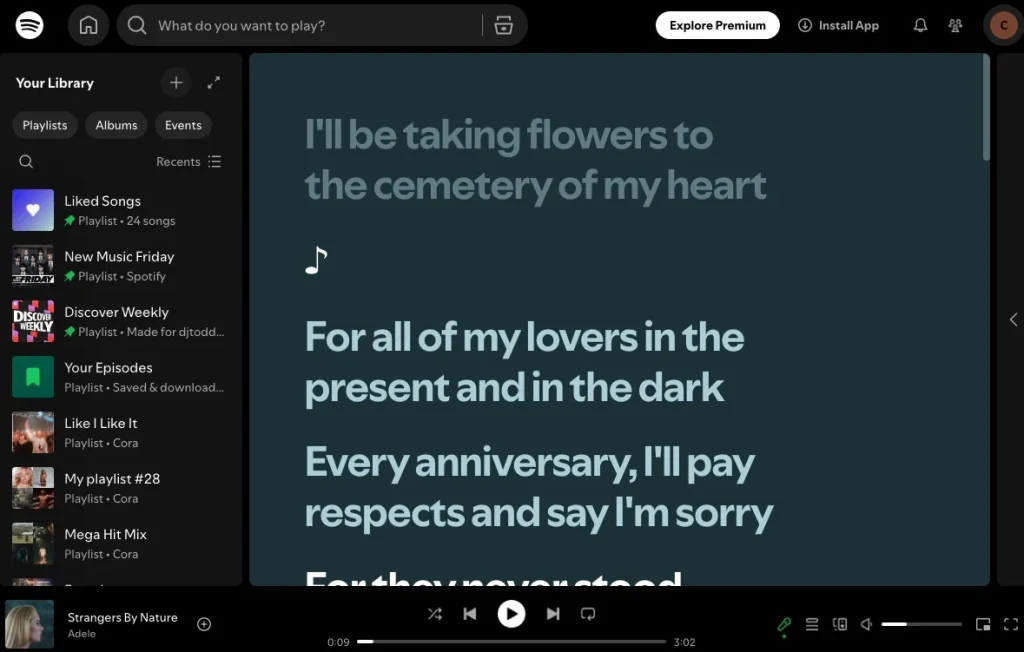Viewport: 1024px width, 652px height.
Task: Click the Explore Premium button
Action: [717, 25]
